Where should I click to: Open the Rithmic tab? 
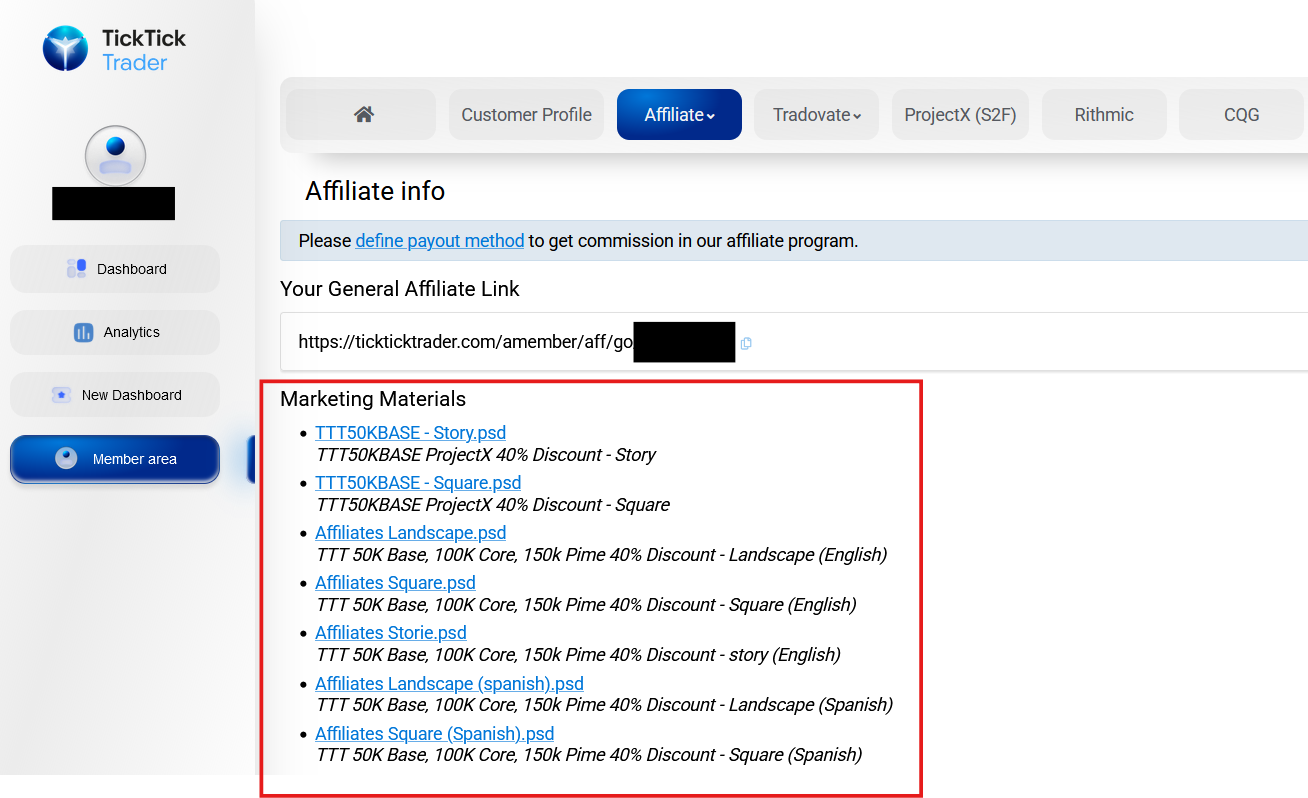coord(1104,115)
